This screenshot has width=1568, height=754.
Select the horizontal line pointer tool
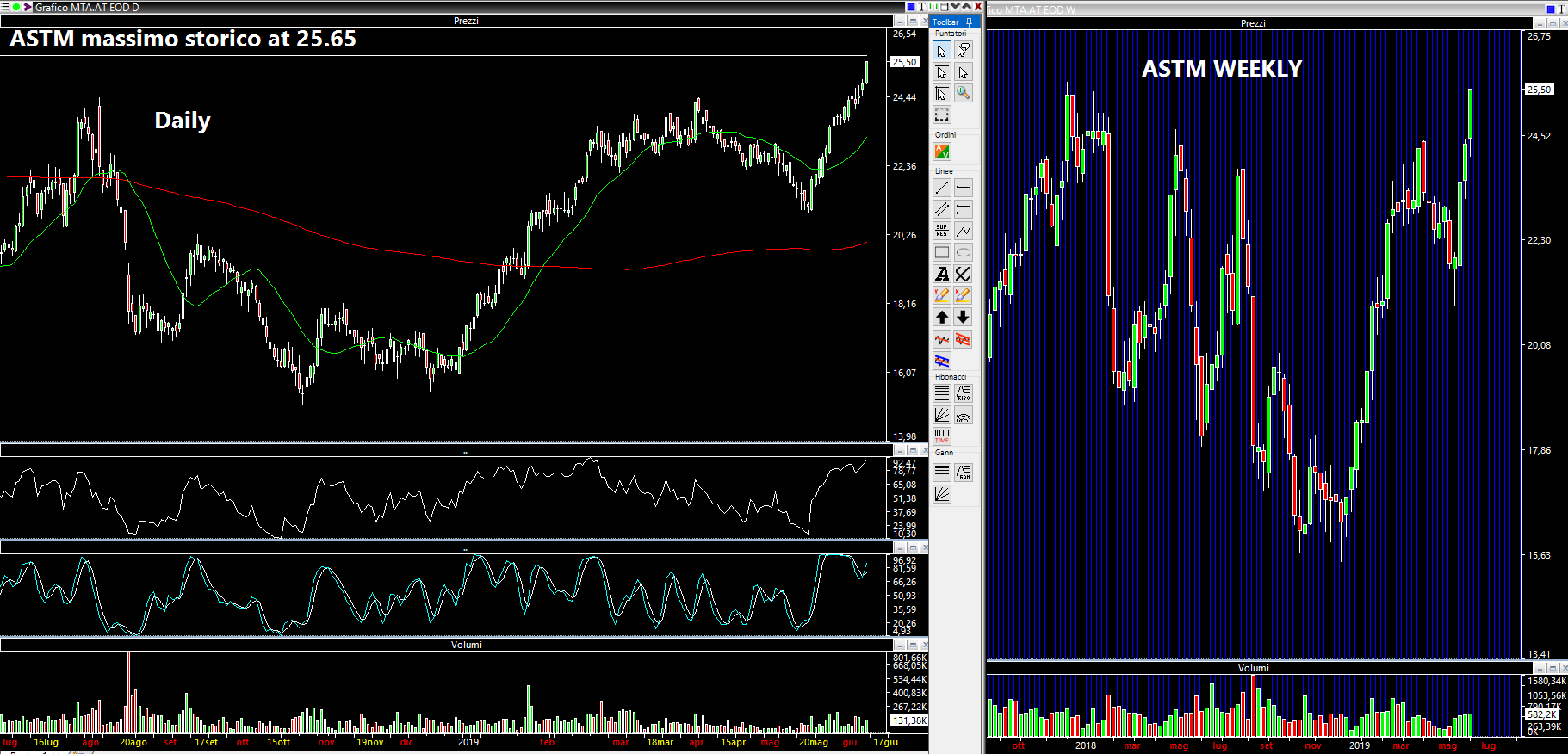942,72
